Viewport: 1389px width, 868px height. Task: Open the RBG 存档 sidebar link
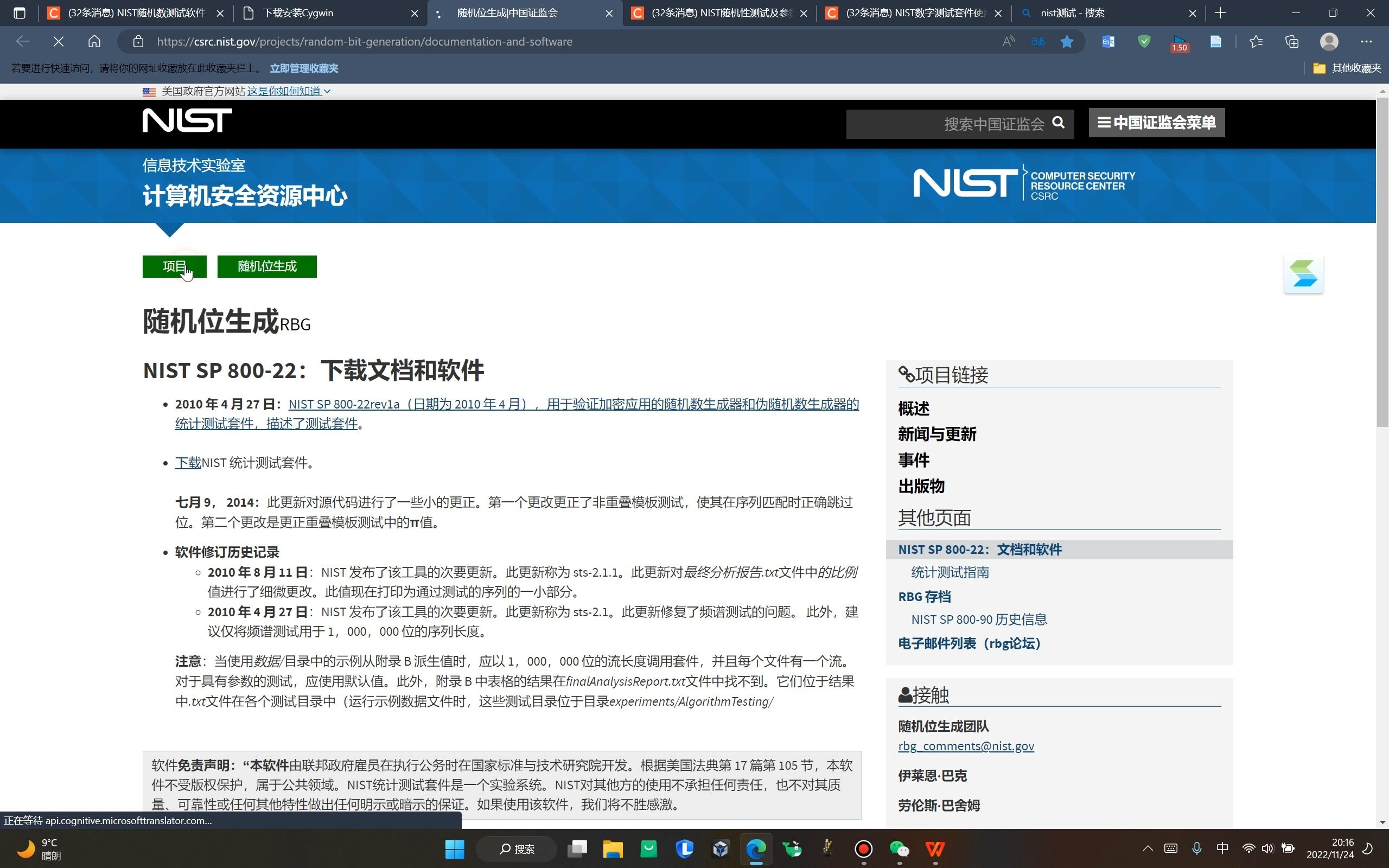click(x=924, y=596)
